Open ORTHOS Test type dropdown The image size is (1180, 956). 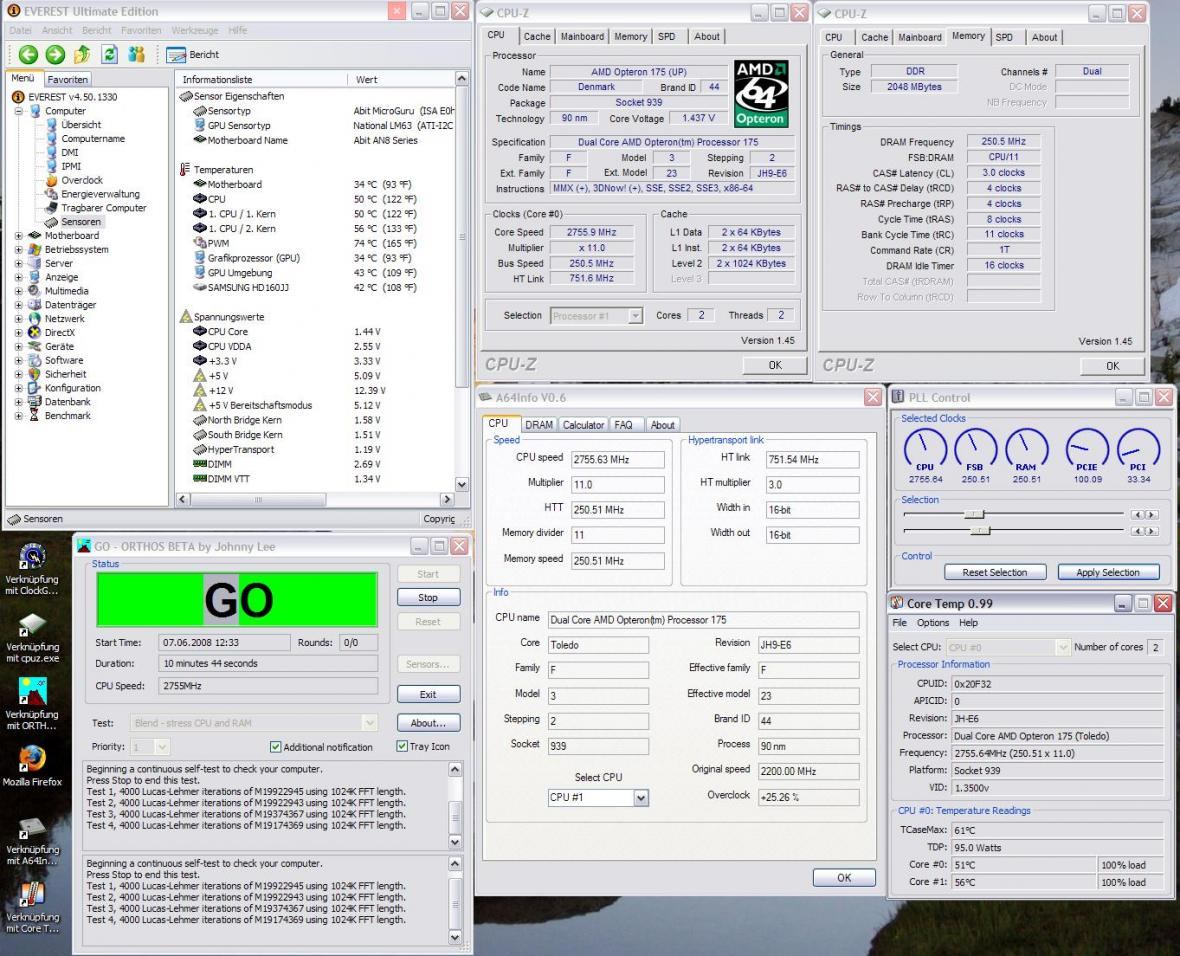370,723
